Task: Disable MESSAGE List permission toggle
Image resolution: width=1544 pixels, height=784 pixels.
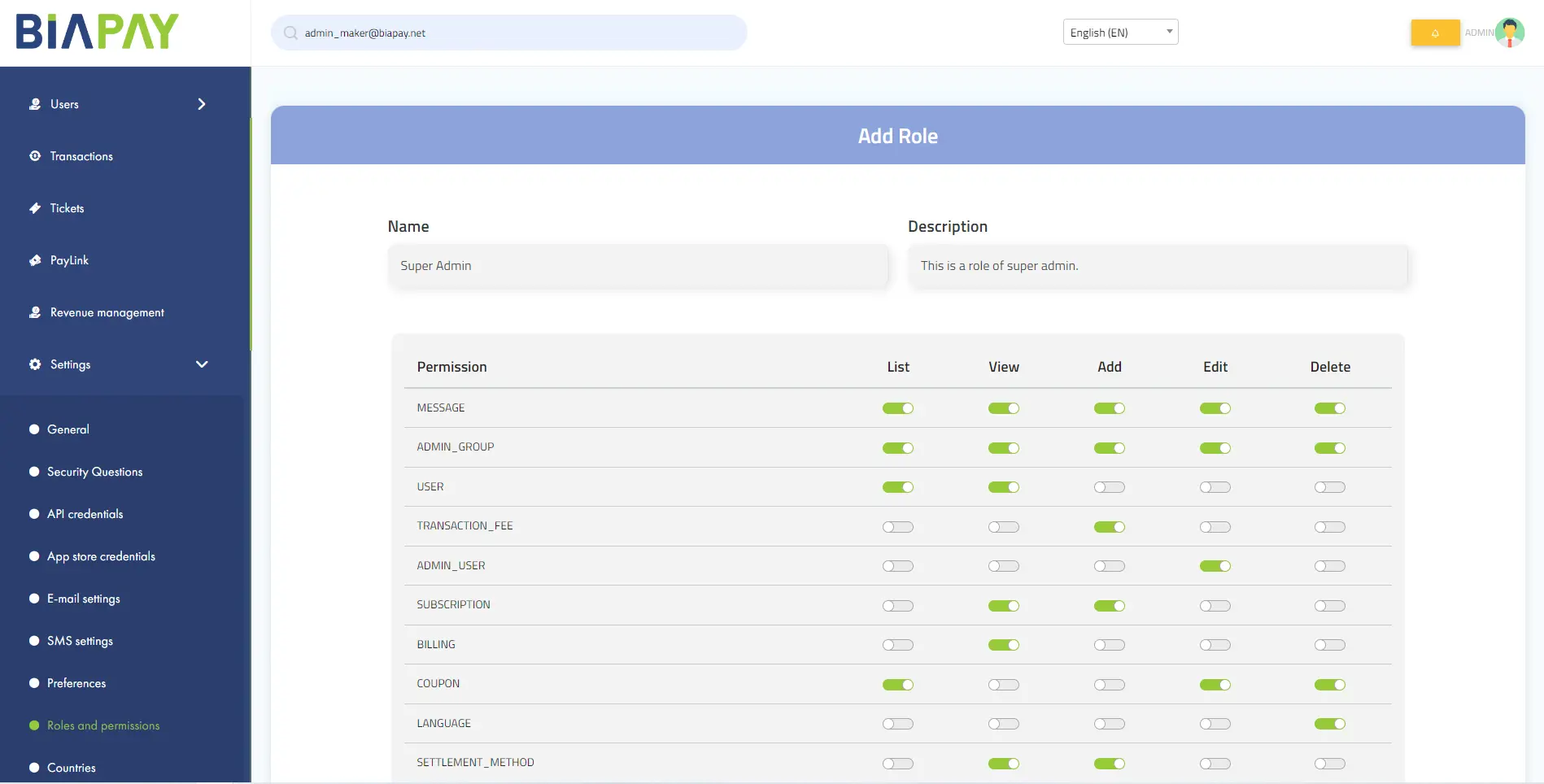Action: 898,408
